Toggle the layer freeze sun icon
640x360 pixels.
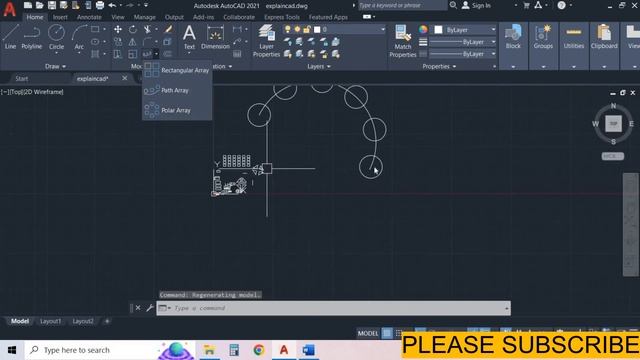click(297, 29)
